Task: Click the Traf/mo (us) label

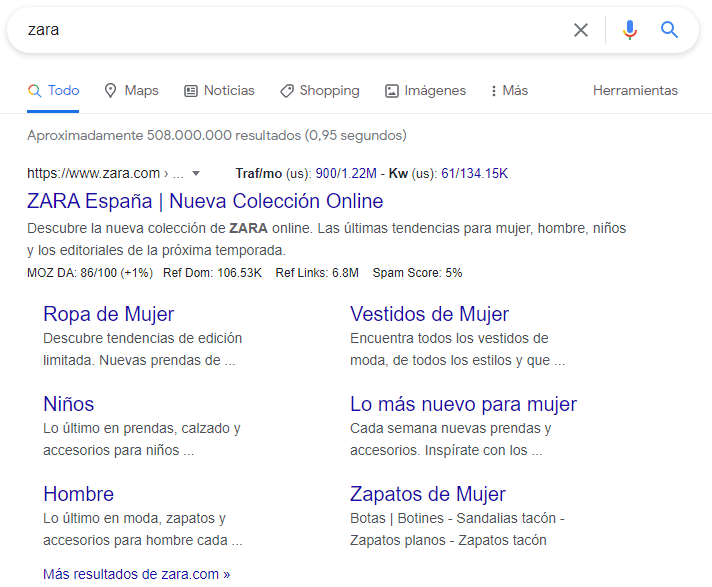Action: pyautogui.click(x=273, y=173)
